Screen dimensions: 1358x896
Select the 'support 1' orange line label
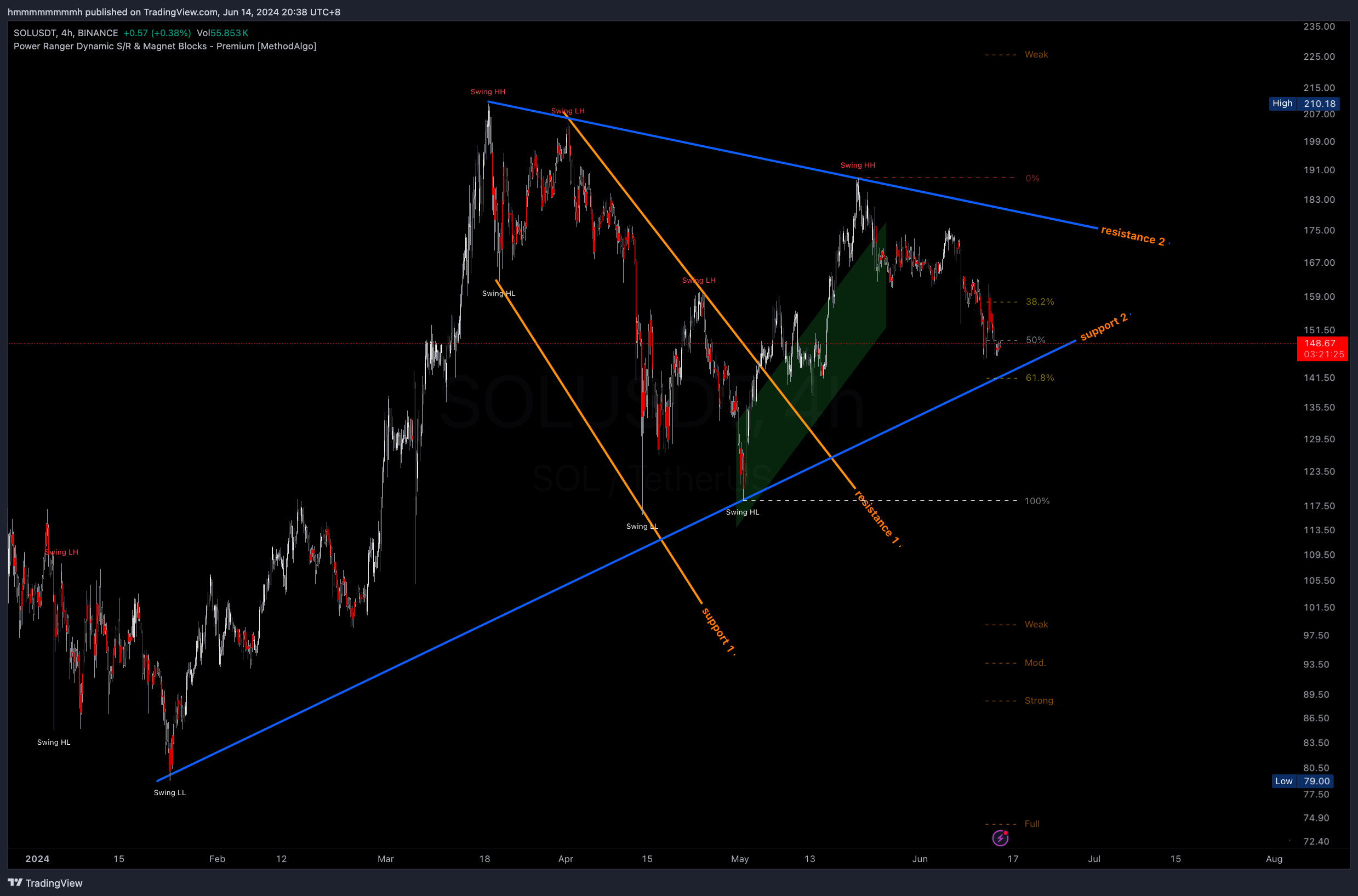point(717,630)
